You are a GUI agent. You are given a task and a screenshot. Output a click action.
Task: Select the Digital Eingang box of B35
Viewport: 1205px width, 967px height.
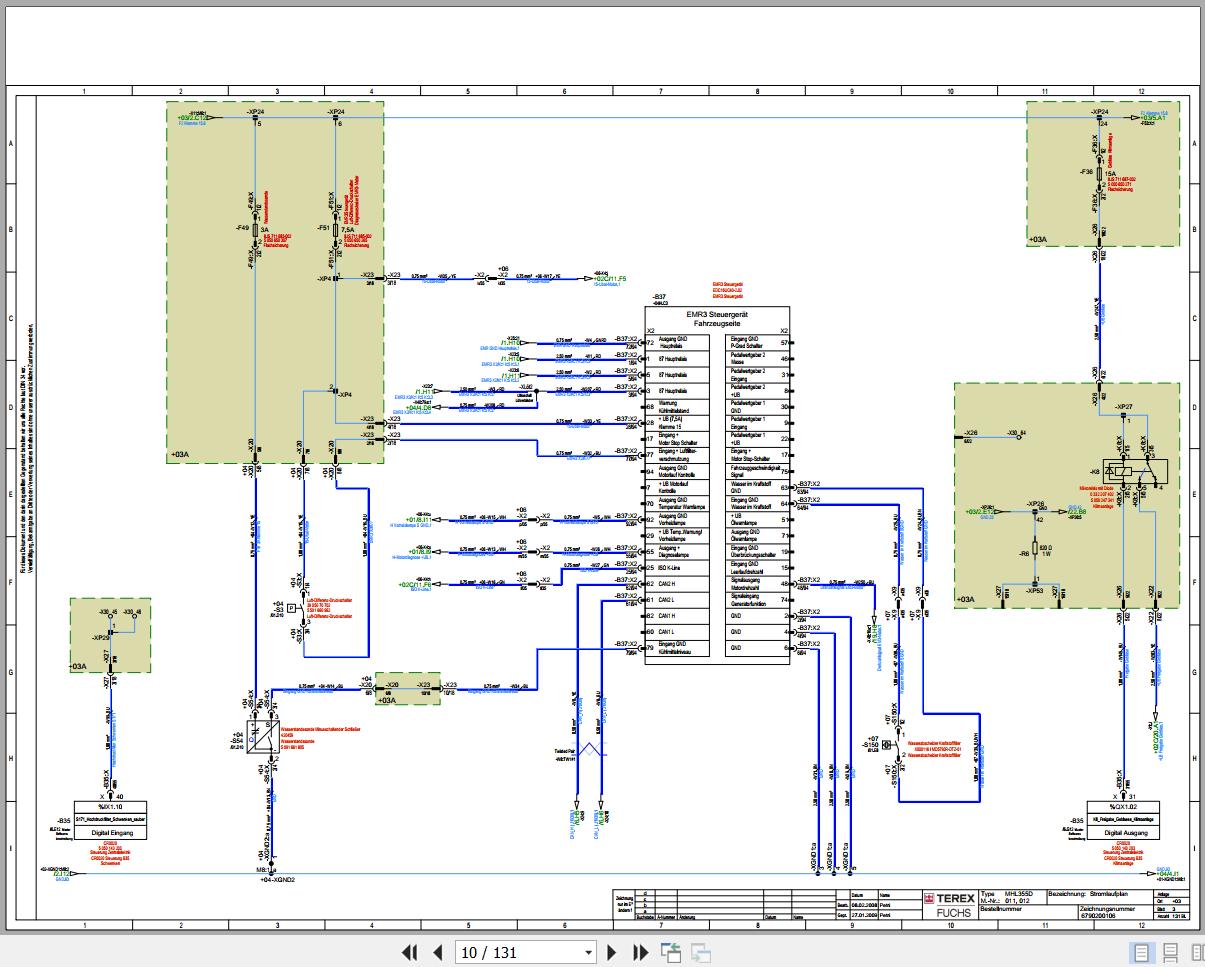pyautogui.click(x=111, y=831)
